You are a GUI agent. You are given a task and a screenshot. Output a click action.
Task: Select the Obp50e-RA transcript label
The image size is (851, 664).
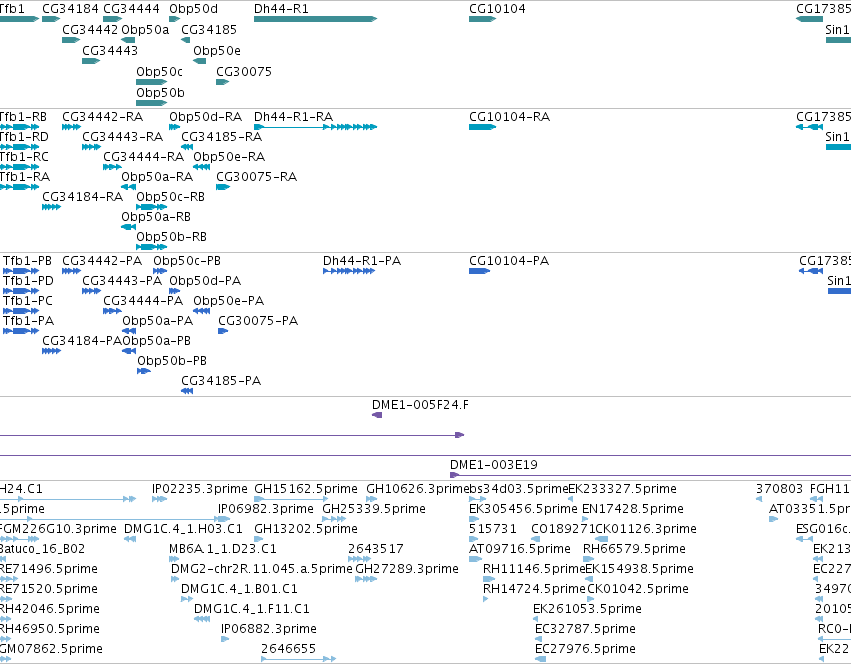pos(229,157)
